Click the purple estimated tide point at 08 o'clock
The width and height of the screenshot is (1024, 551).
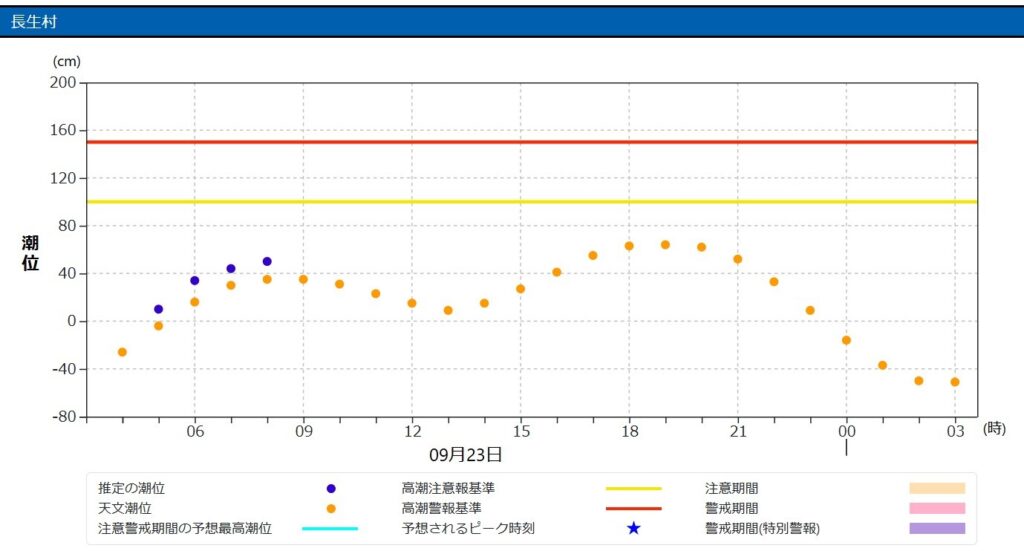(267, 262)
